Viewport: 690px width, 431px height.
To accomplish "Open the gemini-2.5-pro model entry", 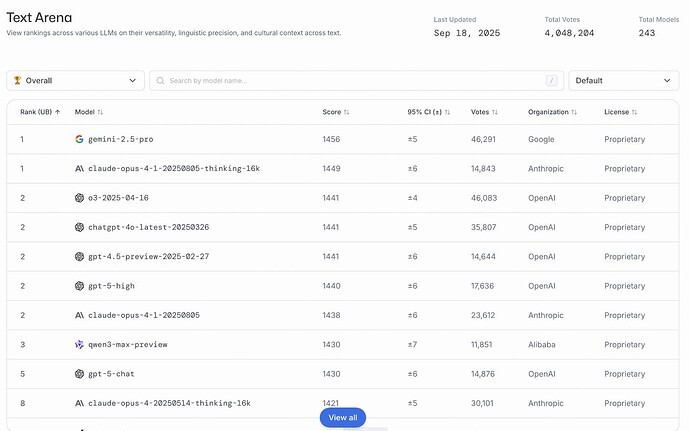I will (121, 139).
